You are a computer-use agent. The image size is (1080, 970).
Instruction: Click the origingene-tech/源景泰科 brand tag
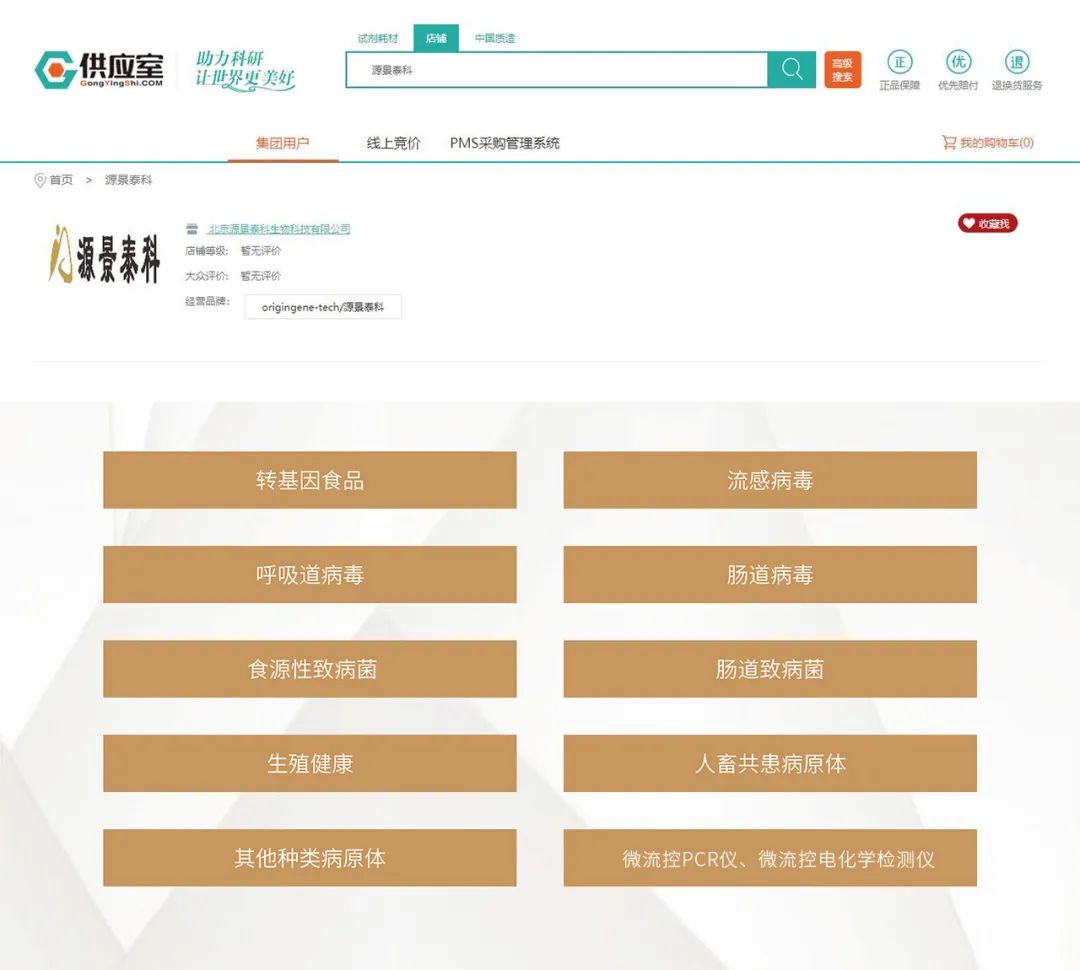pos(322,307)
